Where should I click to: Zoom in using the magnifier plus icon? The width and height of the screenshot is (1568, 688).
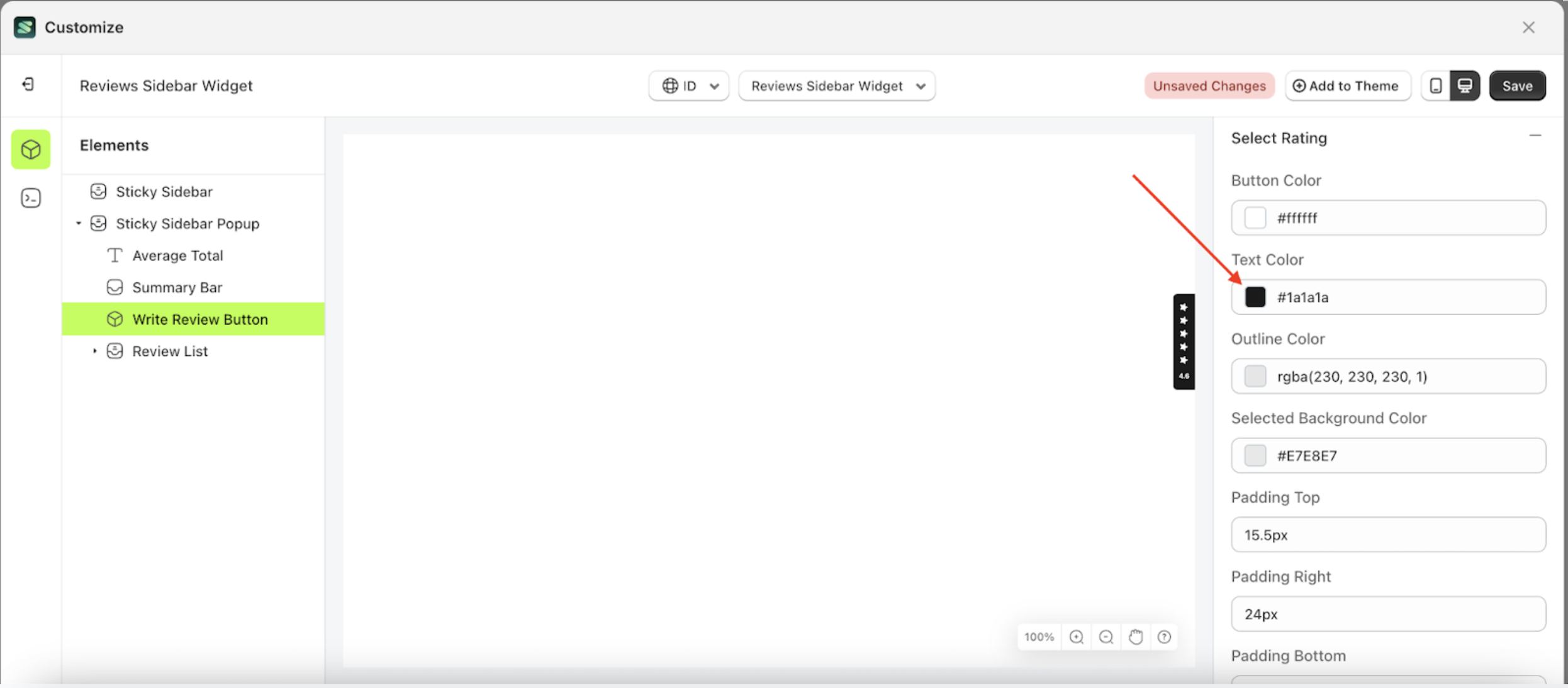[x=1077, y=636]
